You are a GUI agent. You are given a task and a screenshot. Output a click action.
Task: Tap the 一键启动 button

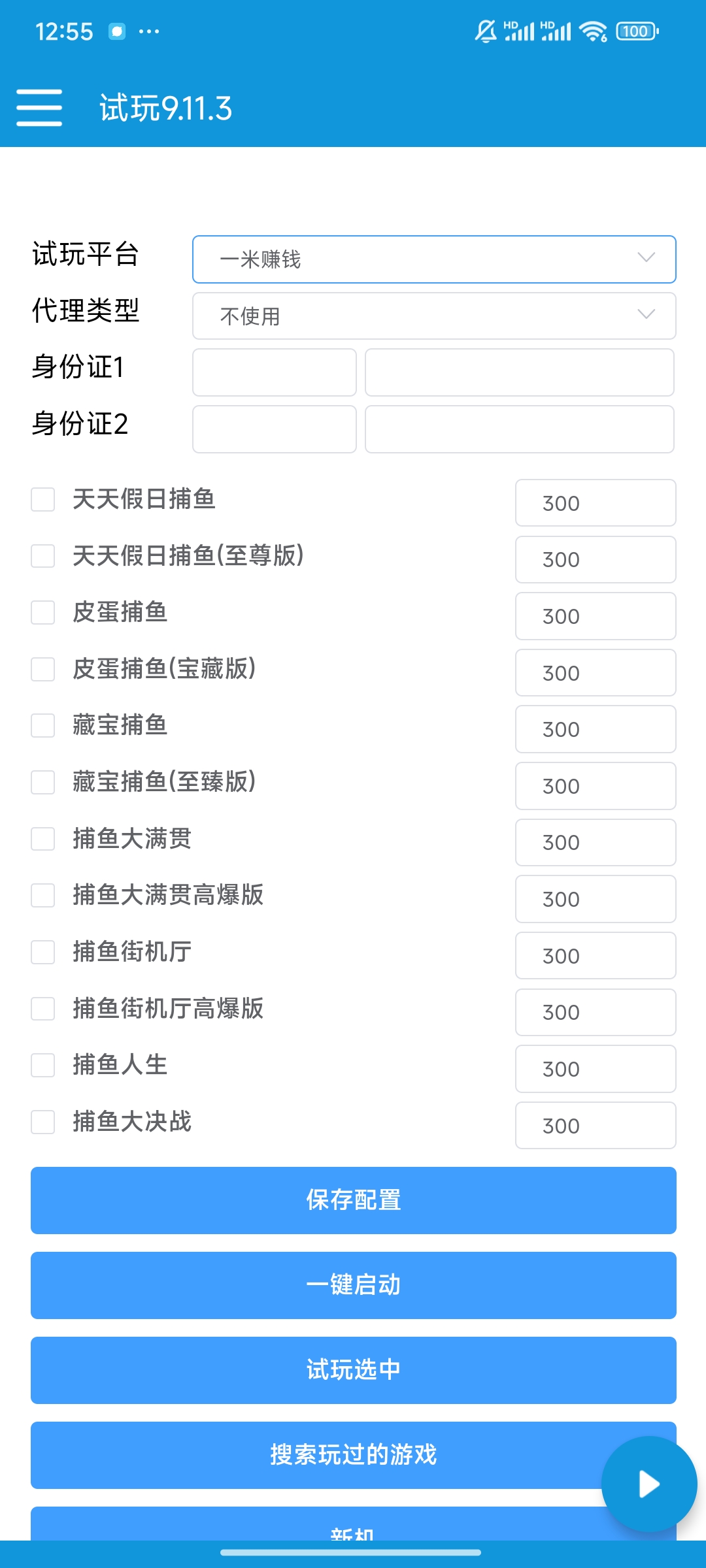tap(353, 1285)
